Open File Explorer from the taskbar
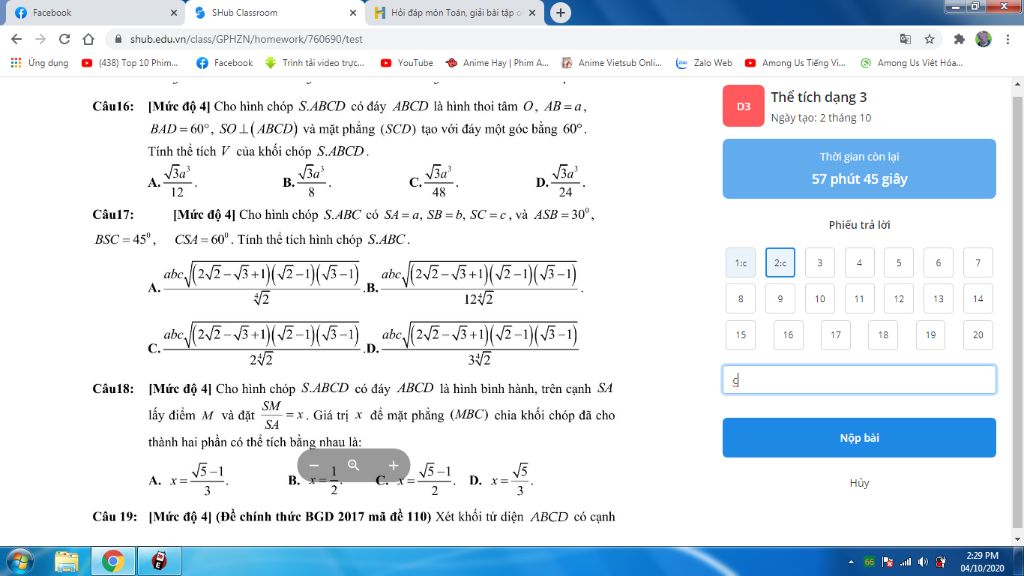 click(67, 561)
